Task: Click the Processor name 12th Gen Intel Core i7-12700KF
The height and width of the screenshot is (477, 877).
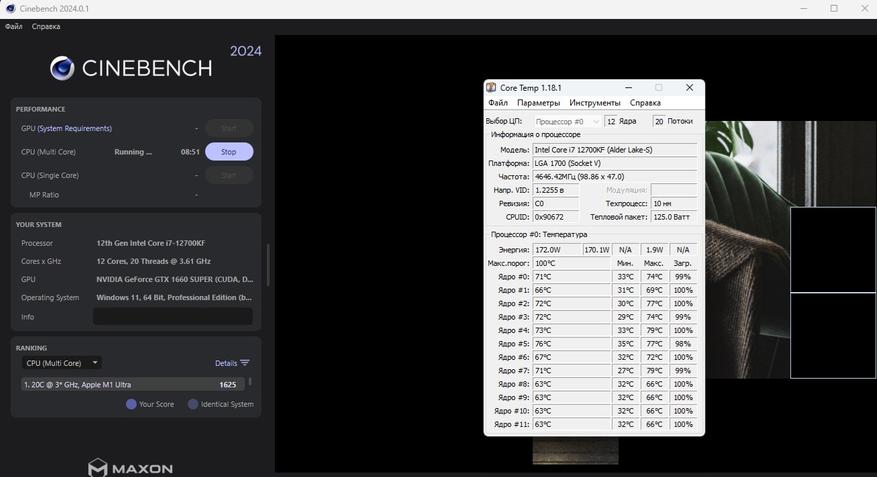Action: pyautogui.click(x=151, y=243)
